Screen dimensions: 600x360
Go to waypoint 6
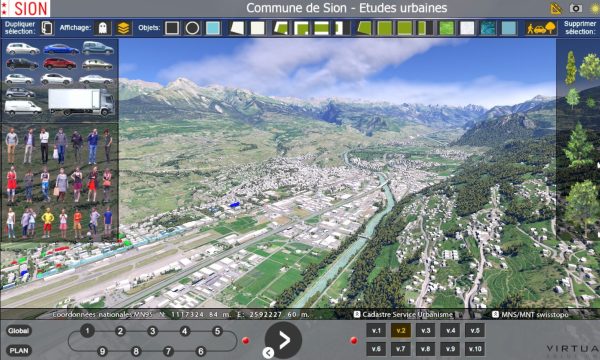point(201,351)
